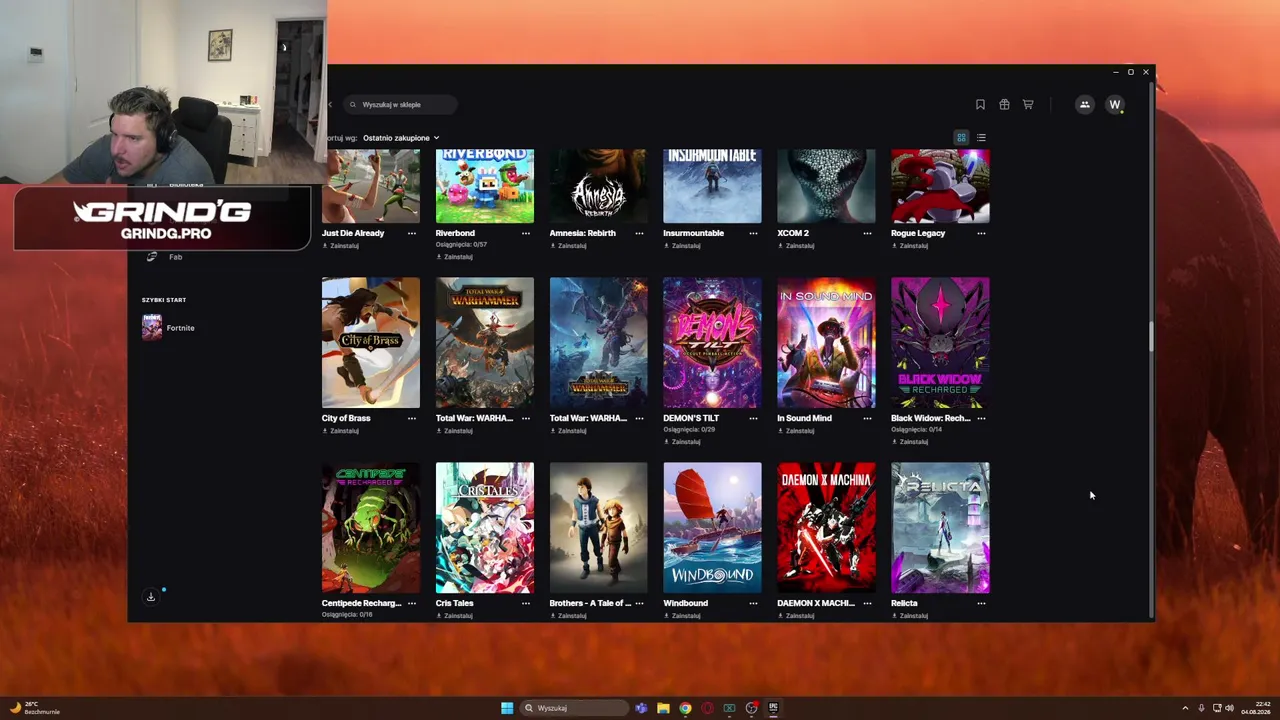The width and height of the screenshot is (1280, 720).
Task: Open the friends list icon
Action: (x=1084, y=104)
